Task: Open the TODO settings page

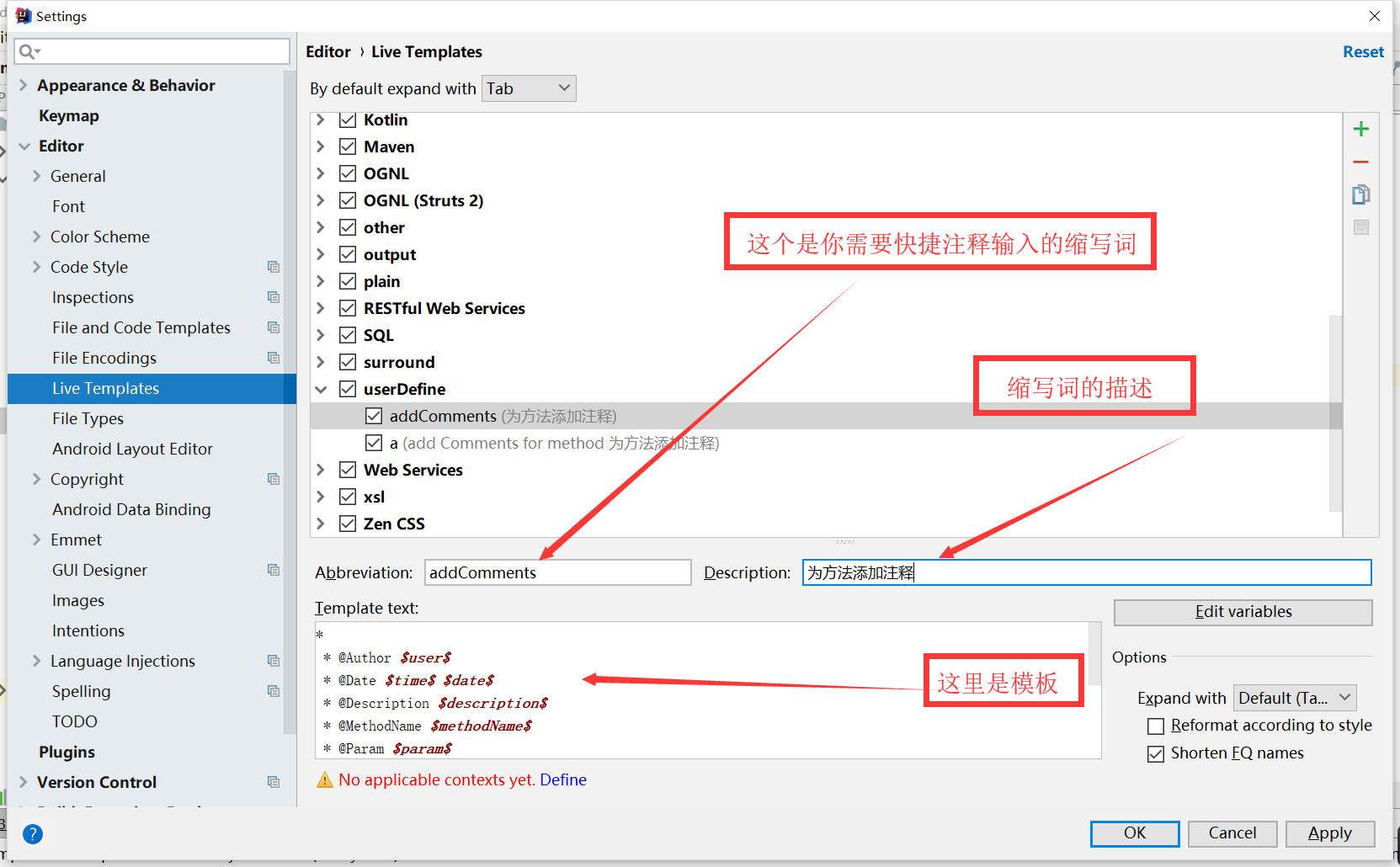Action: (x=75, y=722)
